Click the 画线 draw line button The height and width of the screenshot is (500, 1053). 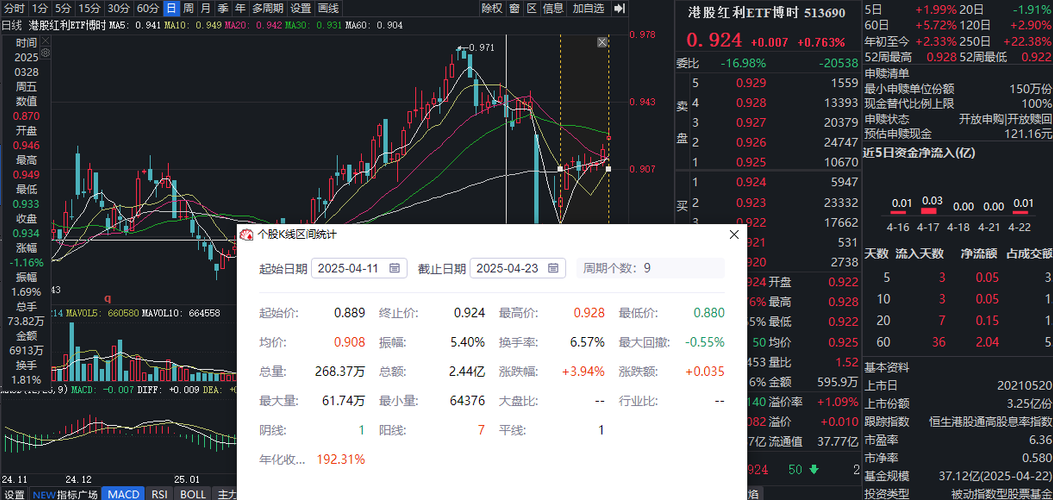point(329,8)
